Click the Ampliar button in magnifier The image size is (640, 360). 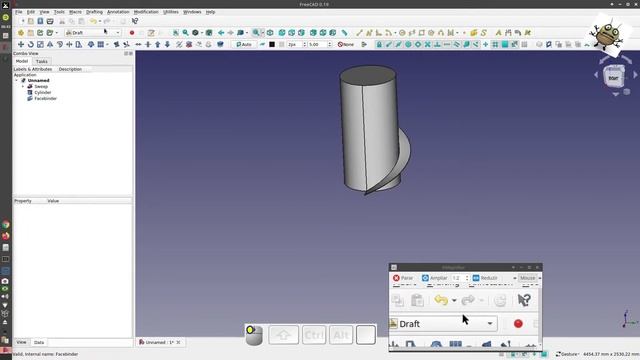pos(435,278)
